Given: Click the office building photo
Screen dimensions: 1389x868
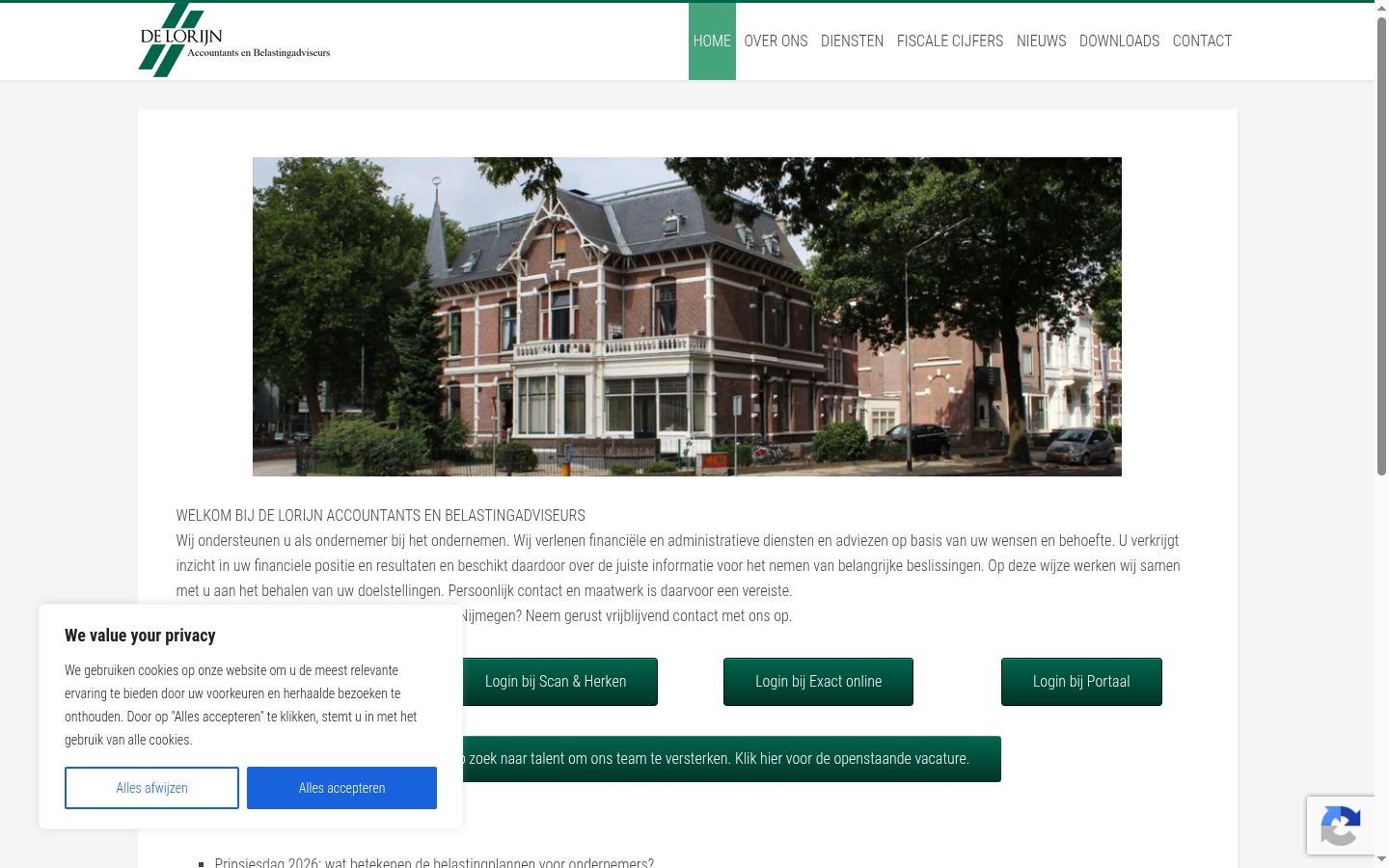Looking at the screenshot, I should pyautogui.click(x=687, y=316).
